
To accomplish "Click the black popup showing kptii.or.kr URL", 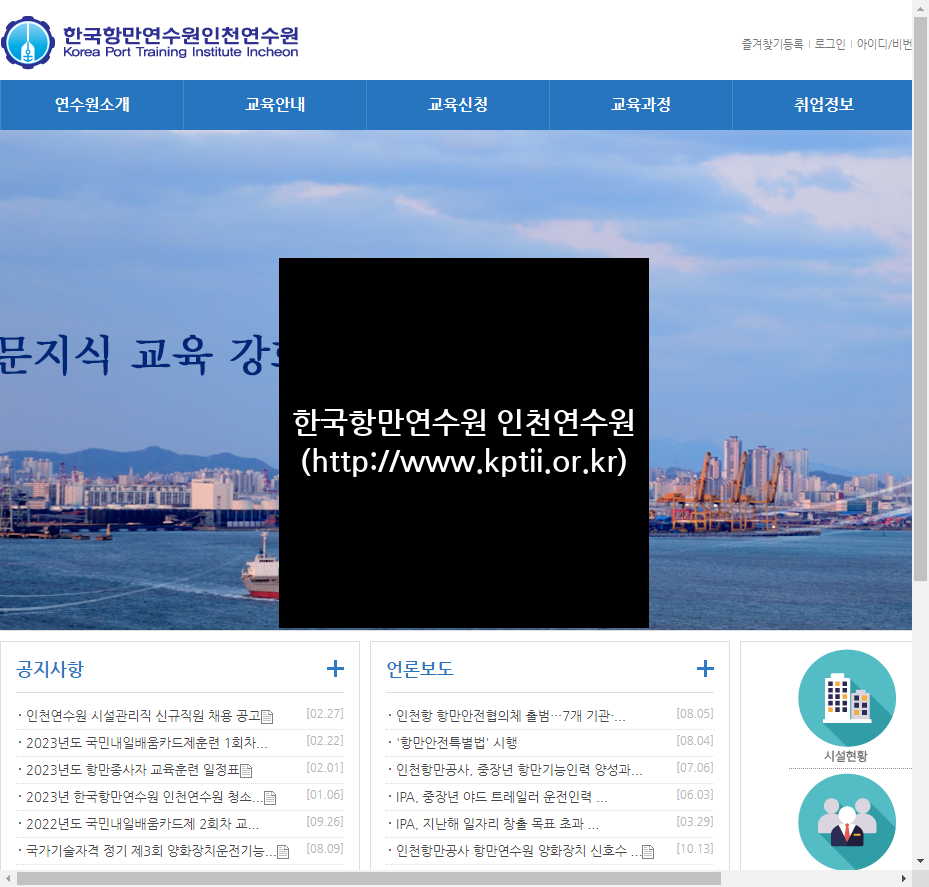I will 464,443.
